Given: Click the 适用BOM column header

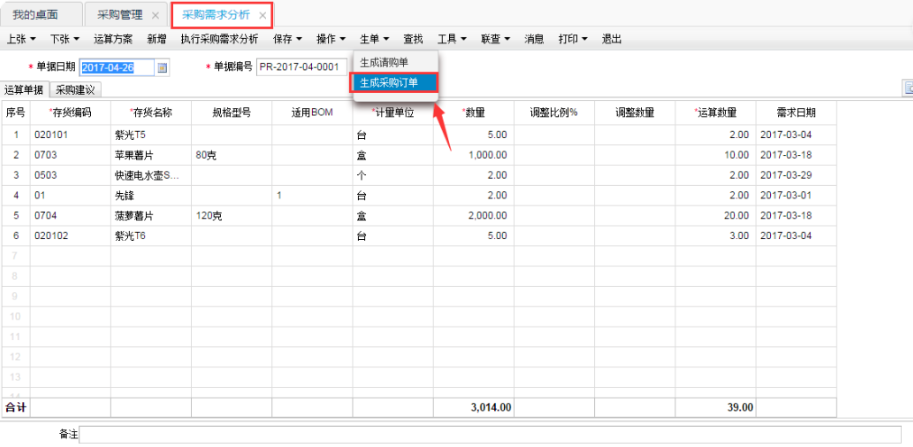Looking at the screenshot, I should point(312,112).
